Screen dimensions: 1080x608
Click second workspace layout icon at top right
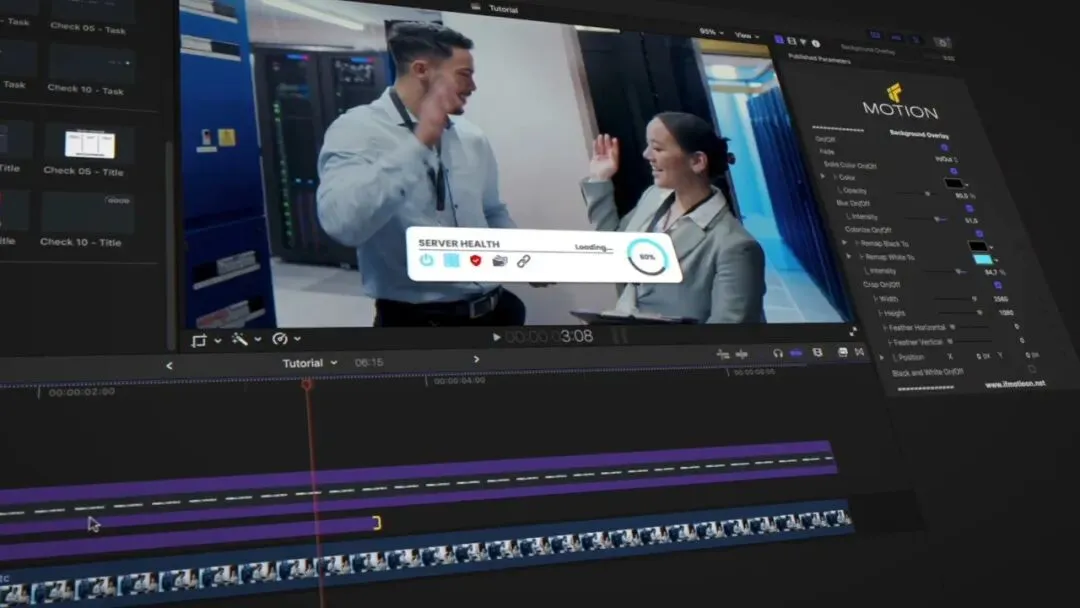click(x=896, y=37)
